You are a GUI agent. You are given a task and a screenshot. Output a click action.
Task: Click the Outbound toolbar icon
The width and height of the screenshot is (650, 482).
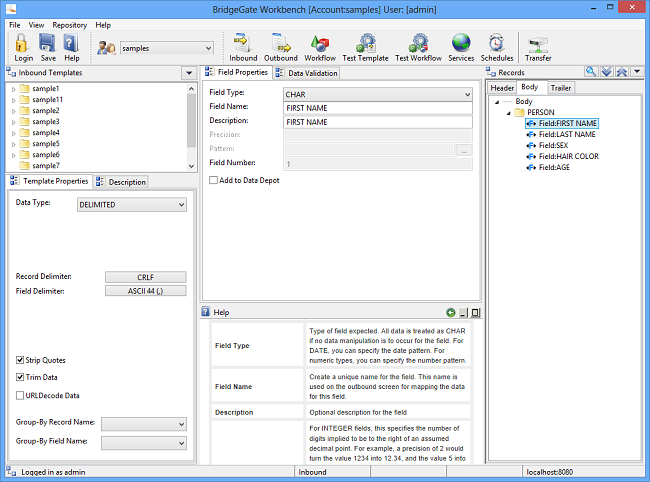281,44
